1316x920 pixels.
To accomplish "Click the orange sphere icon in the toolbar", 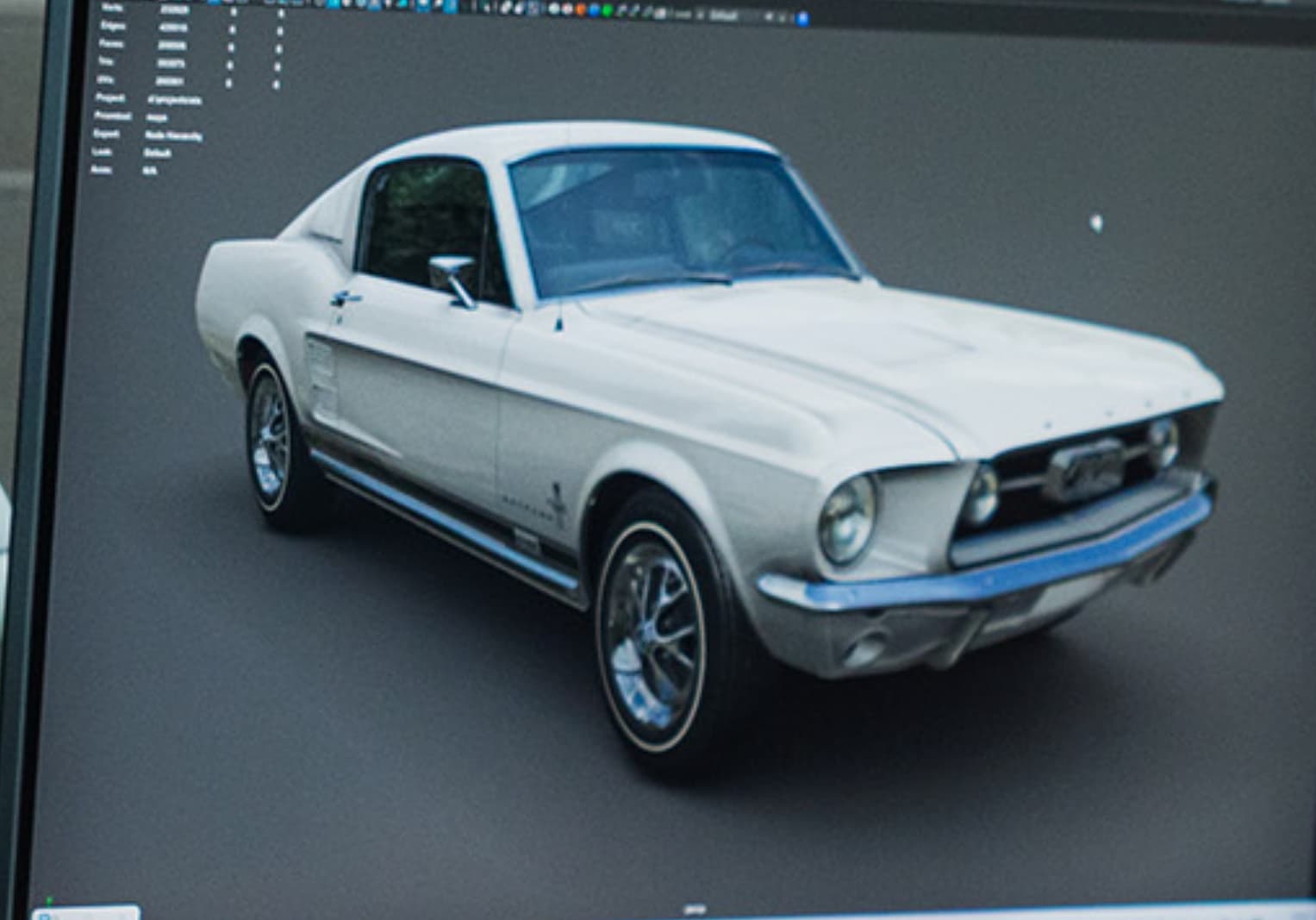I will tap(580, 9).
